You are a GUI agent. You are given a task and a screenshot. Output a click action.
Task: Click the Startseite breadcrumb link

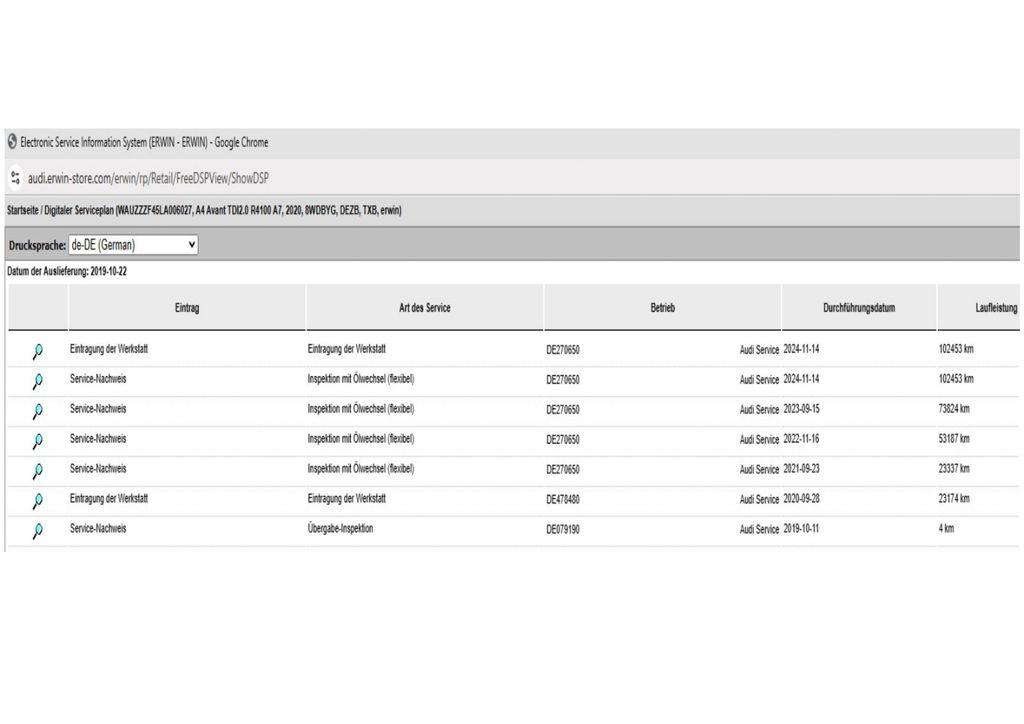click(x=28, y=211)
